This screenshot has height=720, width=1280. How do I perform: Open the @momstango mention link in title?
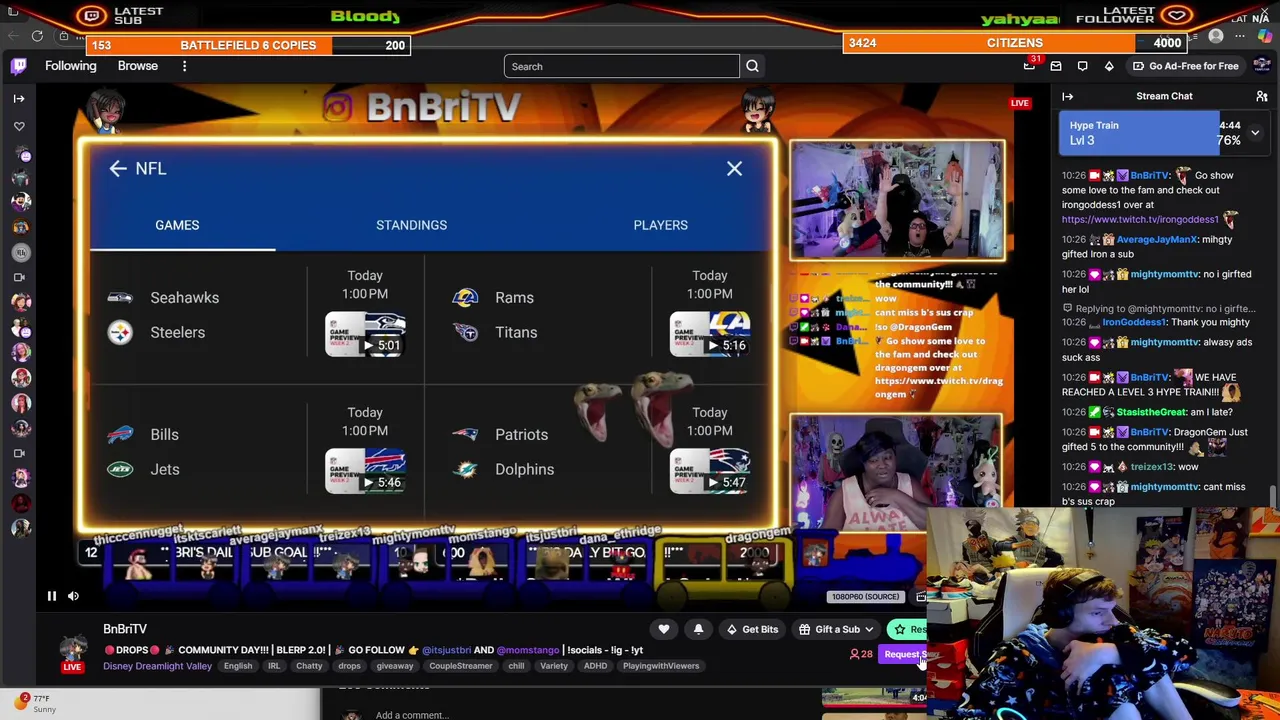528,650
